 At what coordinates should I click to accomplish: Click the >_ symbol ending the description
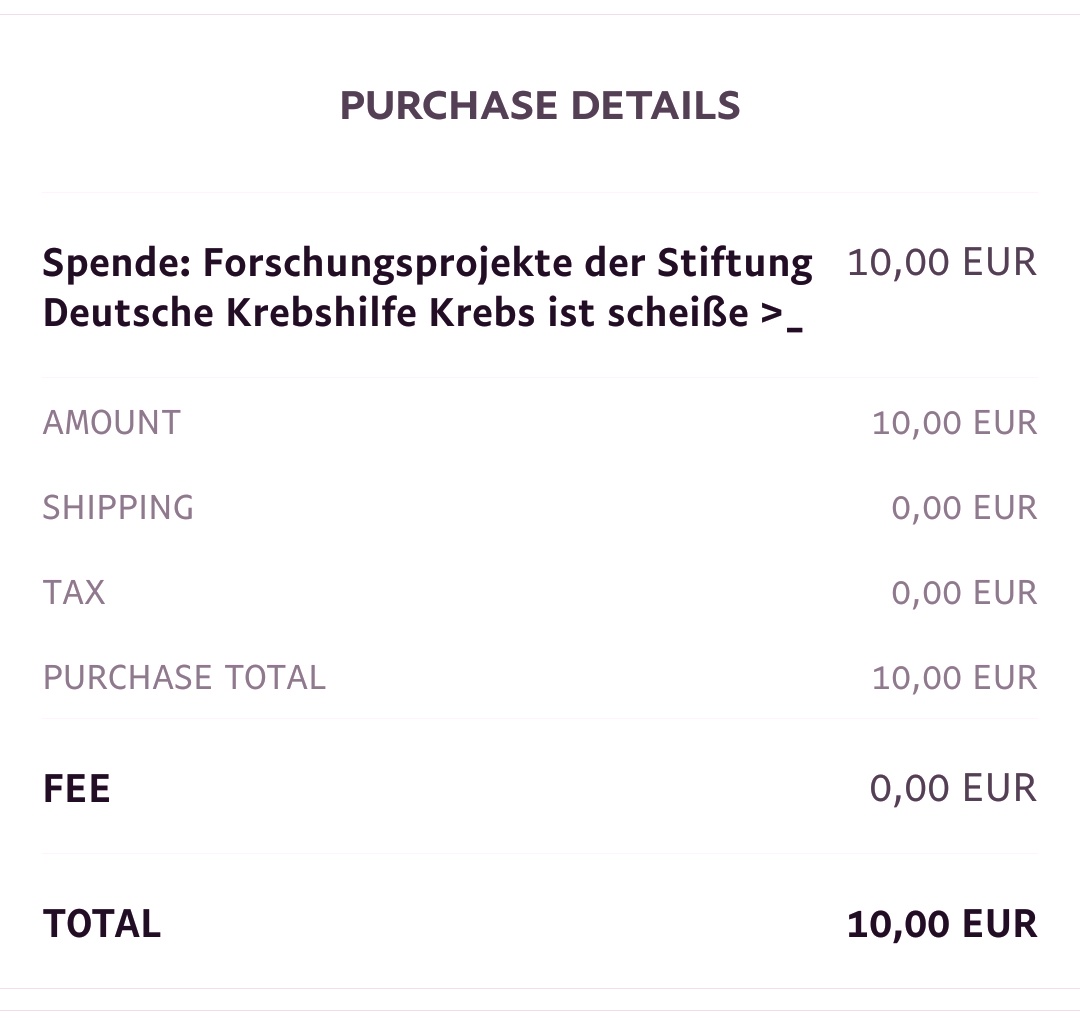tap(782, 315)
